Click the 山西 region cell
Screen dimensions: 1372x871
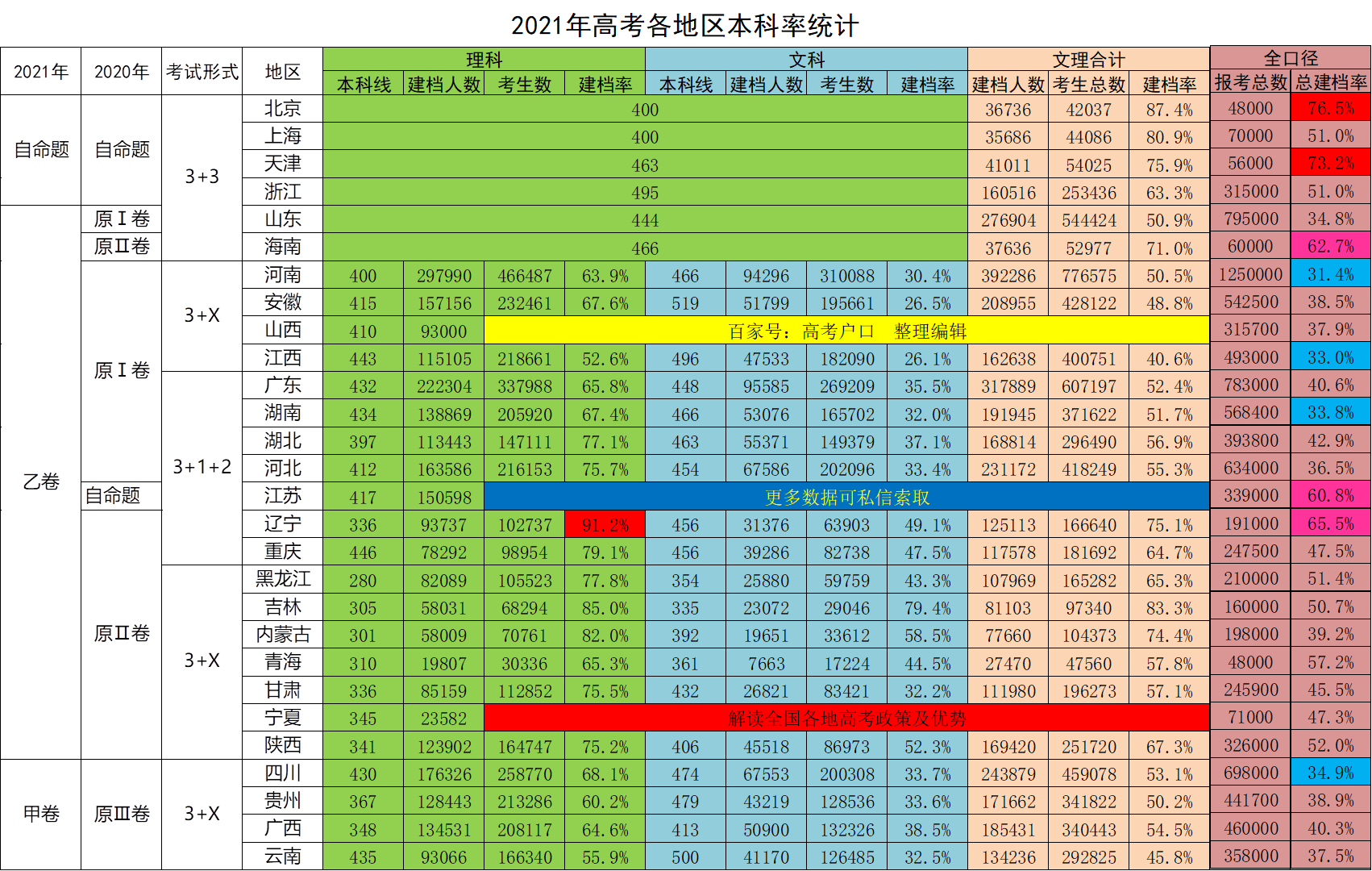tap(283, 330)
